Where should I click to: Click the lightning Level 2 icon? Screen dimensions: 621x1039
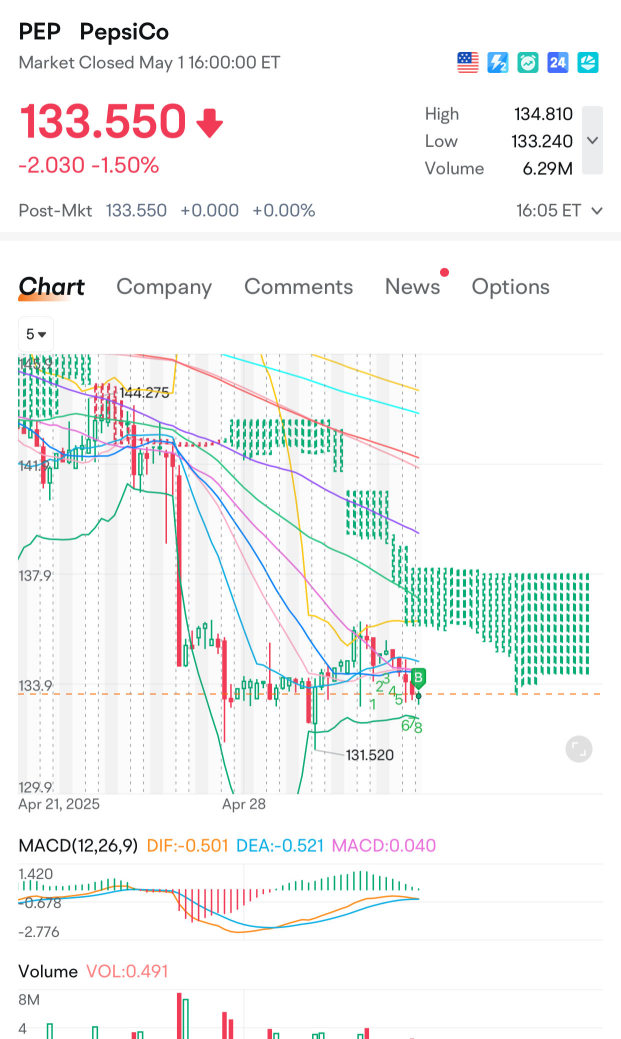point(498,63)
